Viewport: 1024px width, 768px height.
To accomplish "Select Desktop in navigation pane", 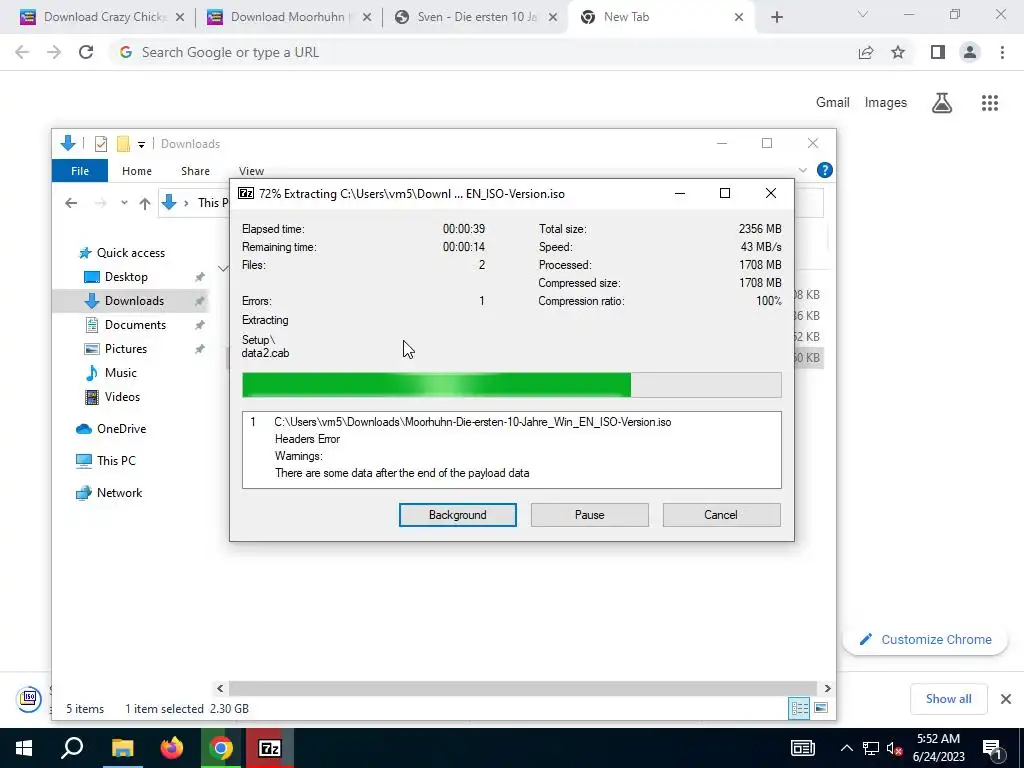I will coord(126,277).
